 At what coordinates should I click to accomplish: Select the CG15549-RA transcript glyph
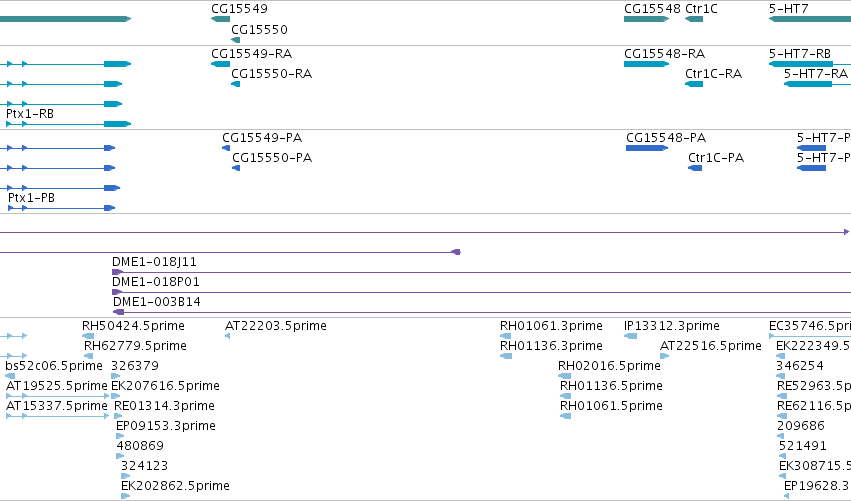(220, 64)
